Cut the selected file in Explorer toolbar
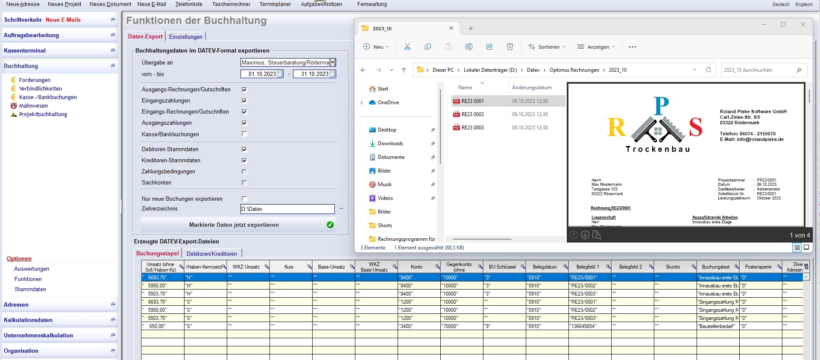820x360 pixels. [407, 47]
